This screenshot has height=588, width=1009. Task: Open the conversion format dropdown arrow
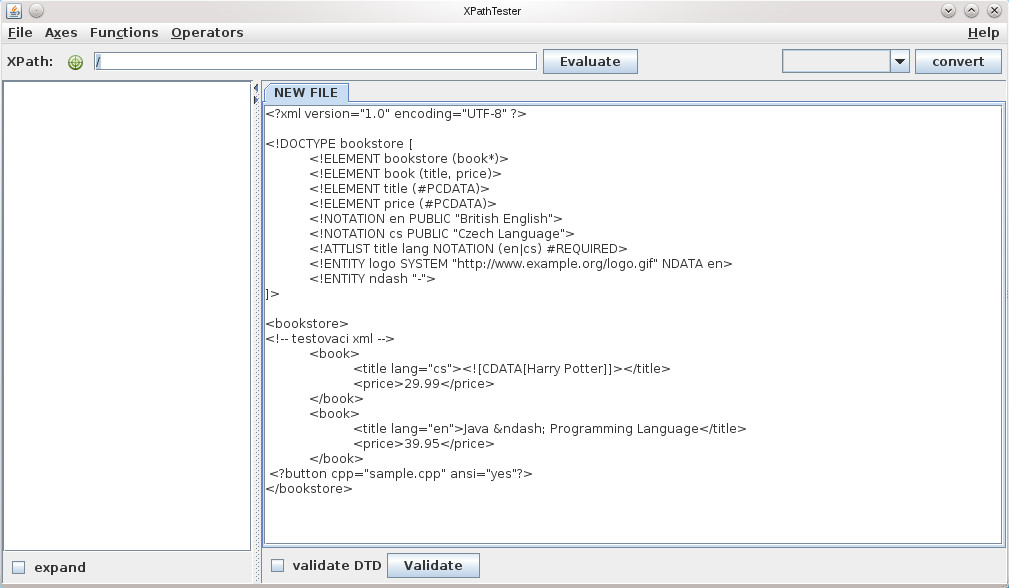click(900, 62)
